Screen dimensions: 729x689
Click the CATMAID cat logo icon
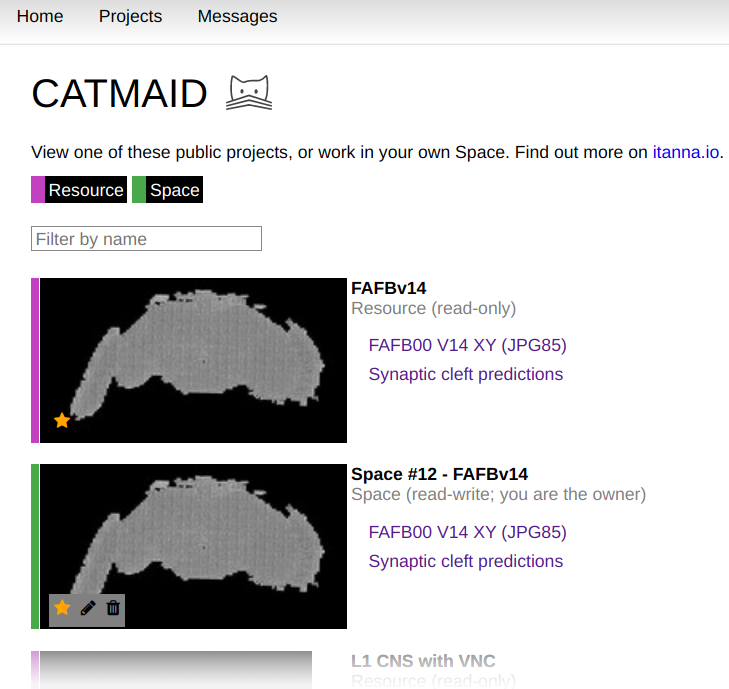tap(249, 94)
